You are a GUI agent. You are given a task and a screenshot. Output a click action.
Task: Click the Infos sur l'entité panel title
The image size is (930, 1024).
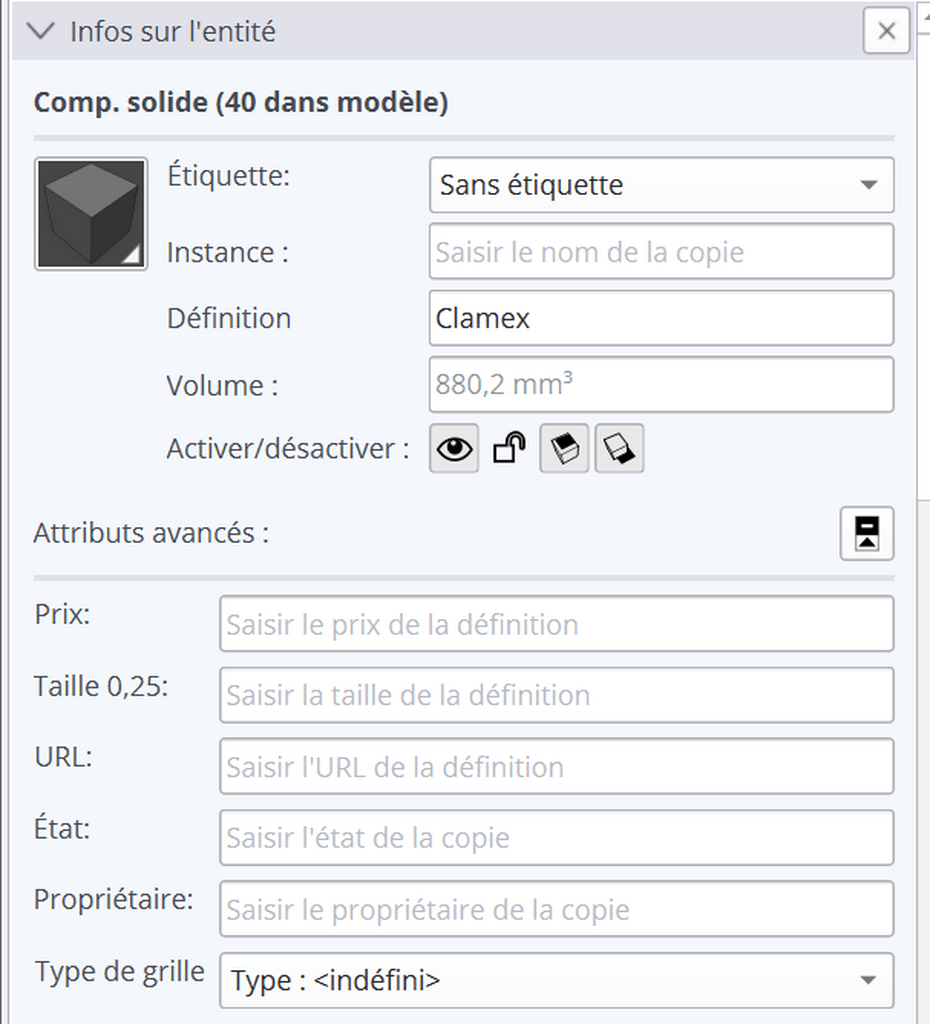coord(173,31)
